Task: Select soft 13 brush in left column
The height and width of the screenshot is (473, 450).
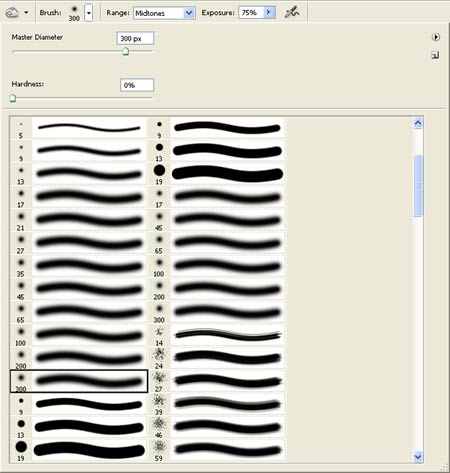Action: (79, 174)
